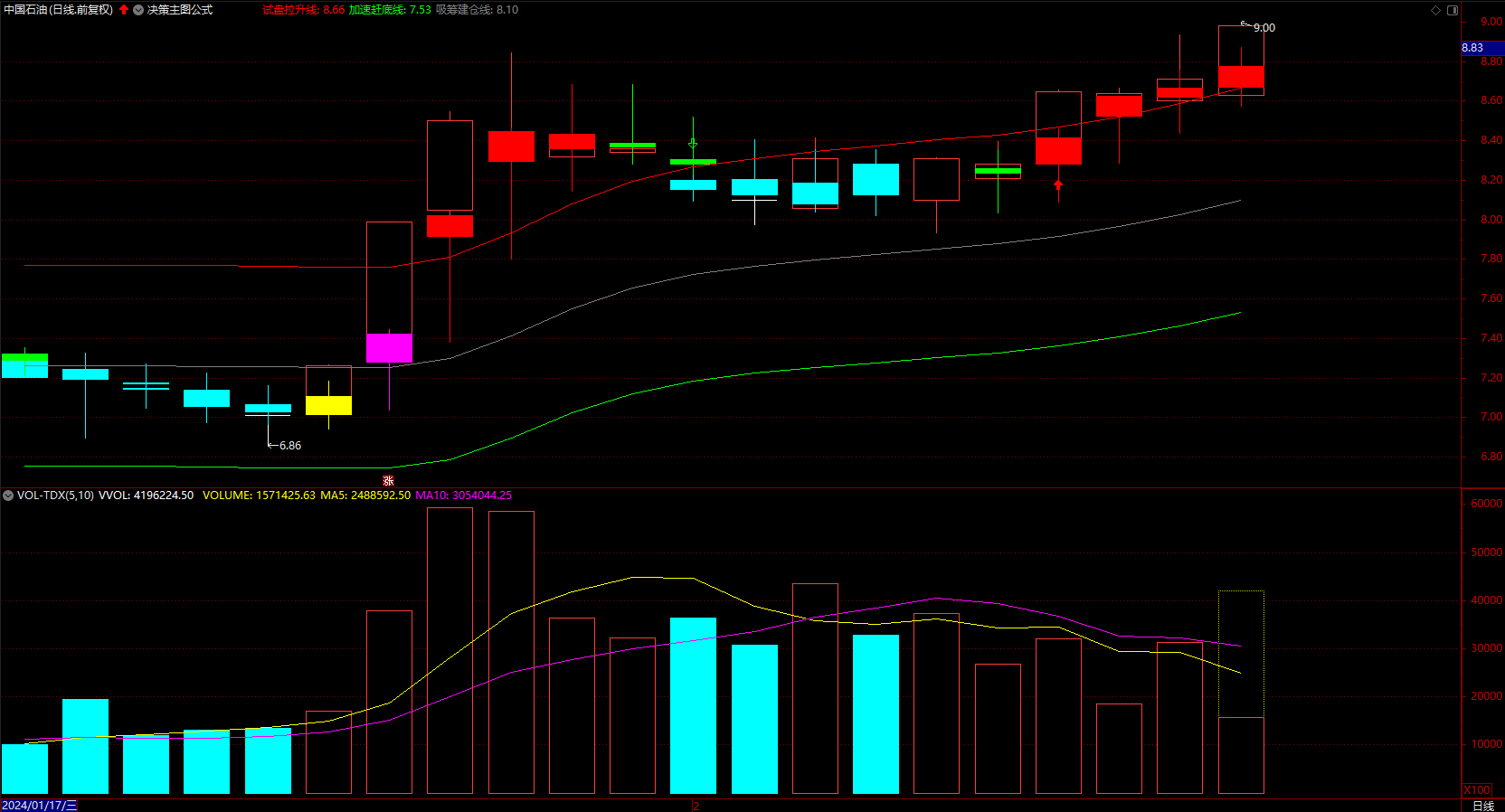Click the diamond icon at chart top right
This screenshot has height=812, width=1505.
point(1435,10)
